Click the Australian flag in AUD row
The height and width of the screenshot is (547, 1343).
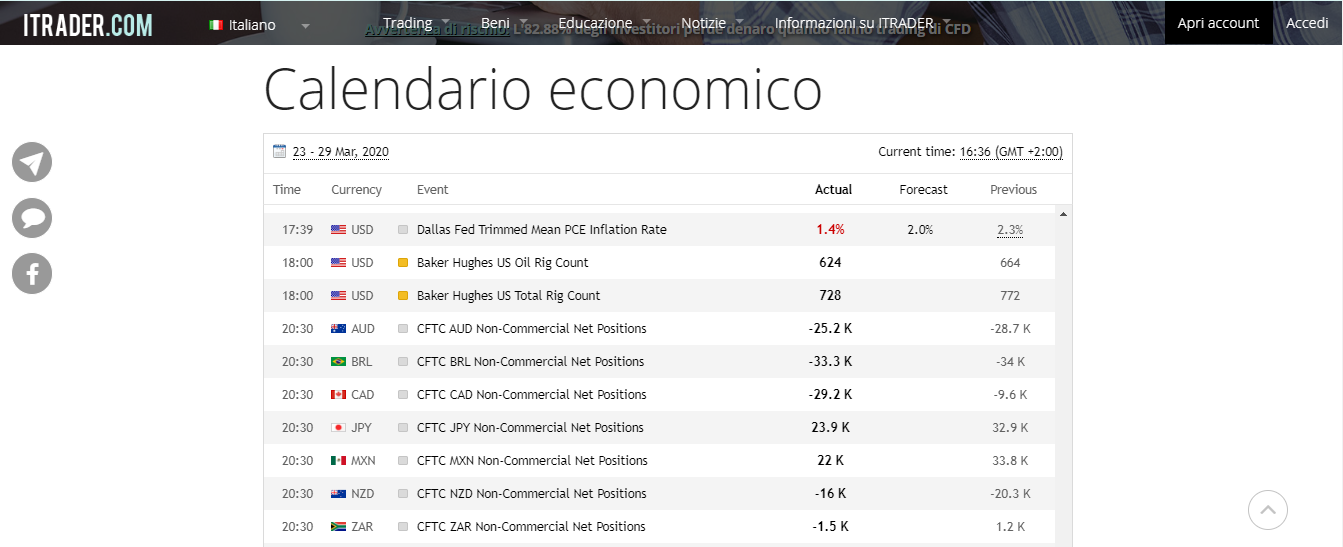(x=338, y=329)
